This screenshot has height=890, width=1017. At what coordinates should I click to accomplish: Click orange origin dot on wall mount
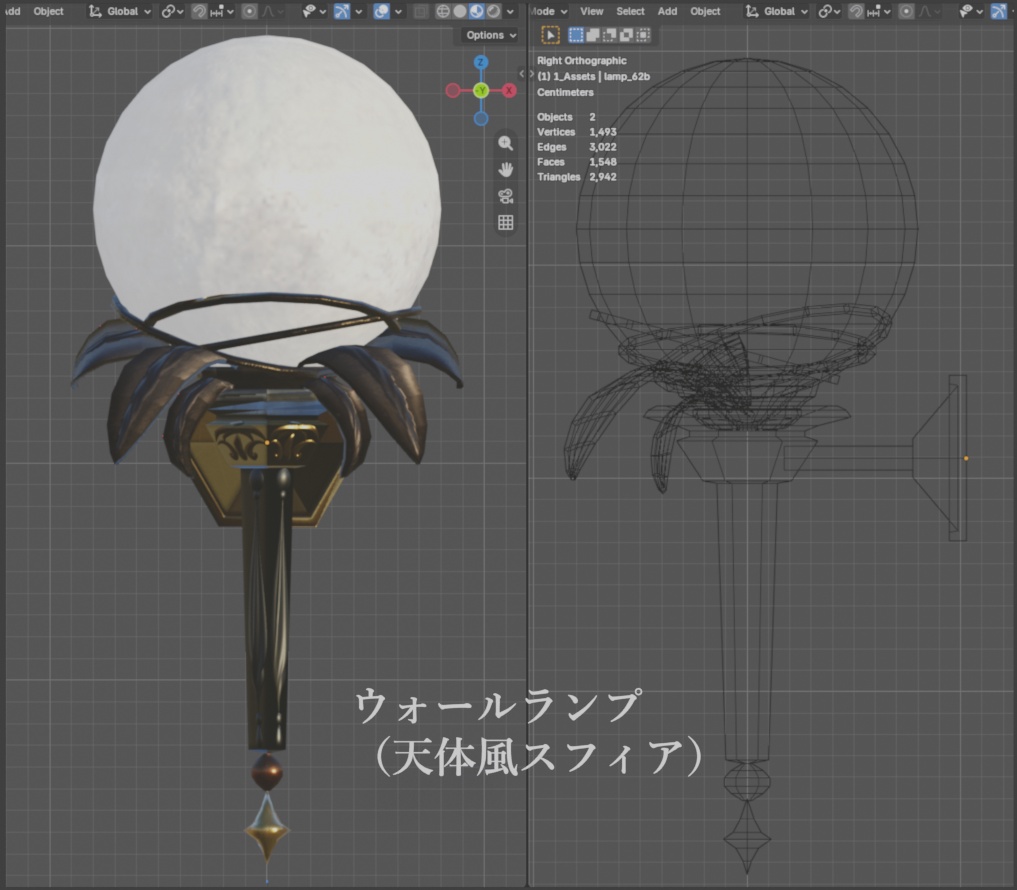pos(966,459)
